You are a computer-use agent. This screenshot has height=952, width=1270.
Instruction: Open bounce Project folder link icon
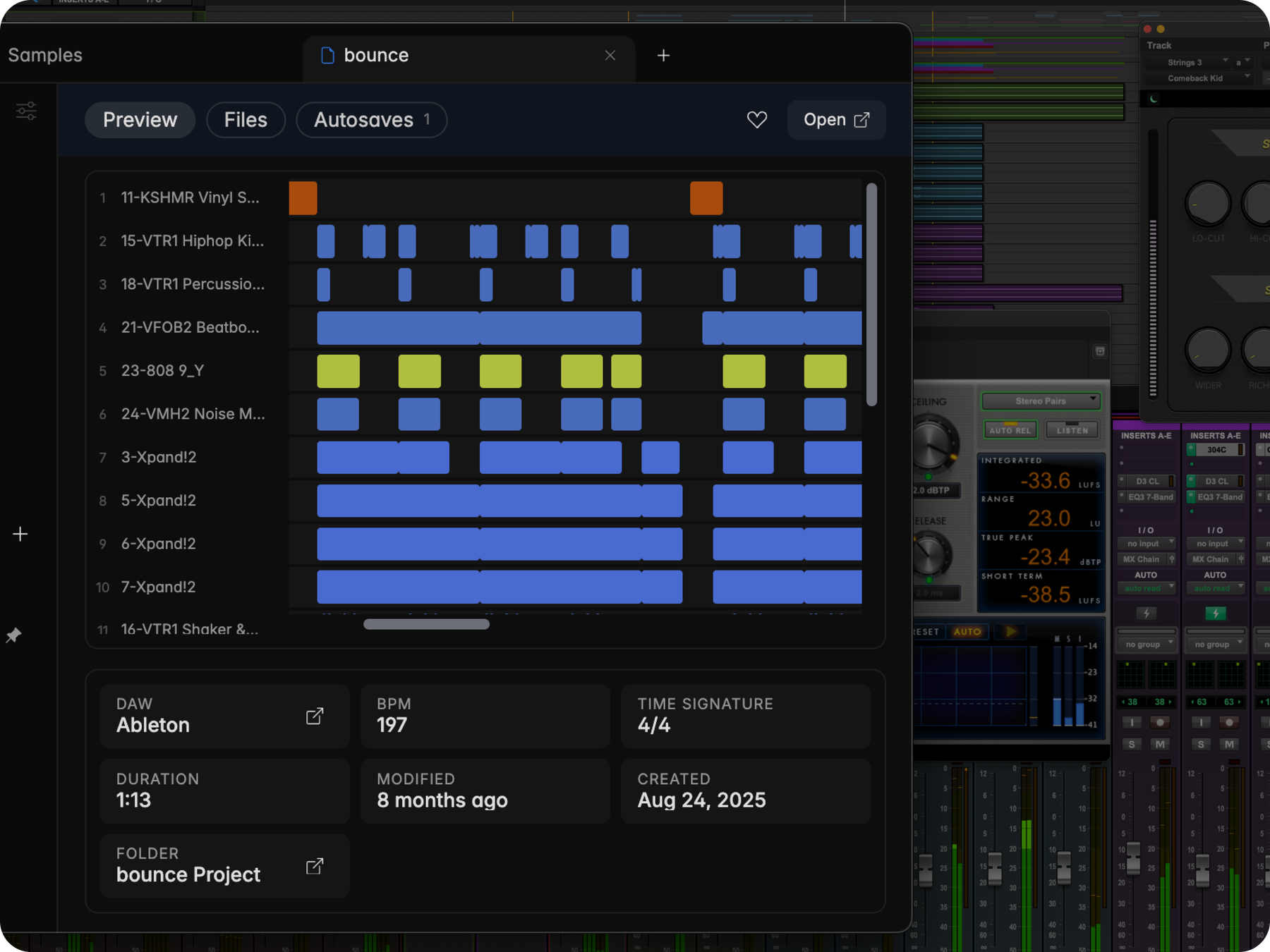pos(315,866)
